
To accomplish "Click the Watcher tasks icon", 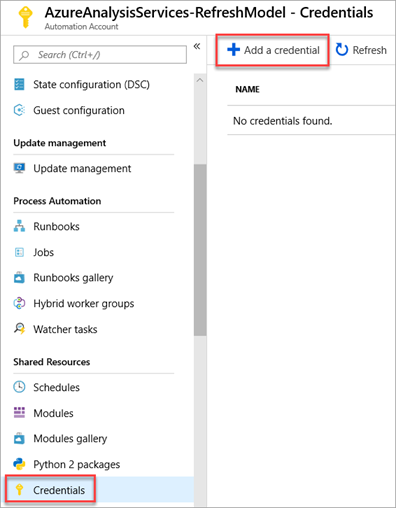I will [19, 329].
